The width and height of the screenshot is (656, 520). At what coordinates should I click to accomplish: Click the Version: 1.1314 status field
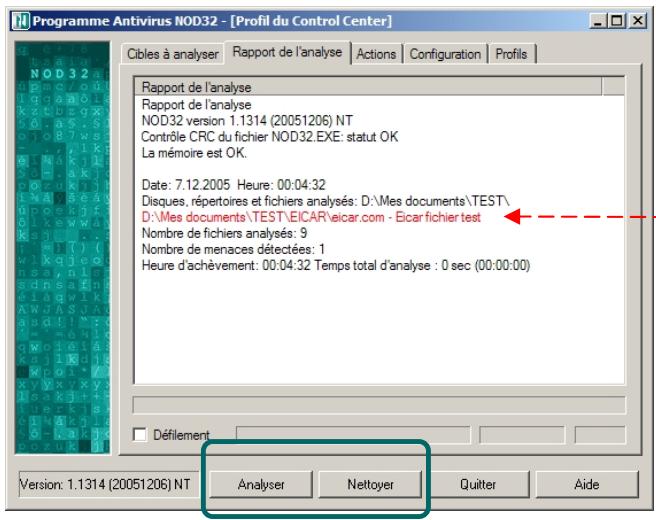click(x=108, y=484)
